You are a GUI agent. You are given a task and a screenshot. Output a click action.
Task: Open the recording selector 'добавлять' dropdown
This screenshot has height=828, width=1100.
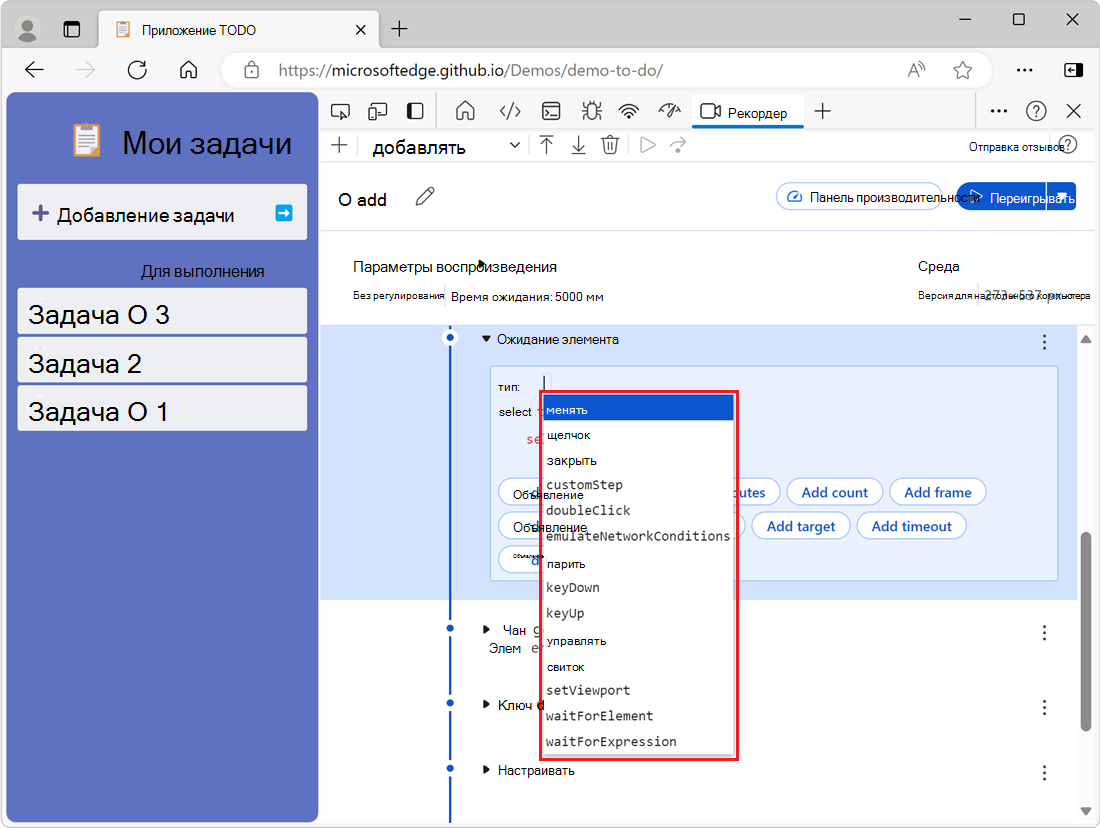445,147
